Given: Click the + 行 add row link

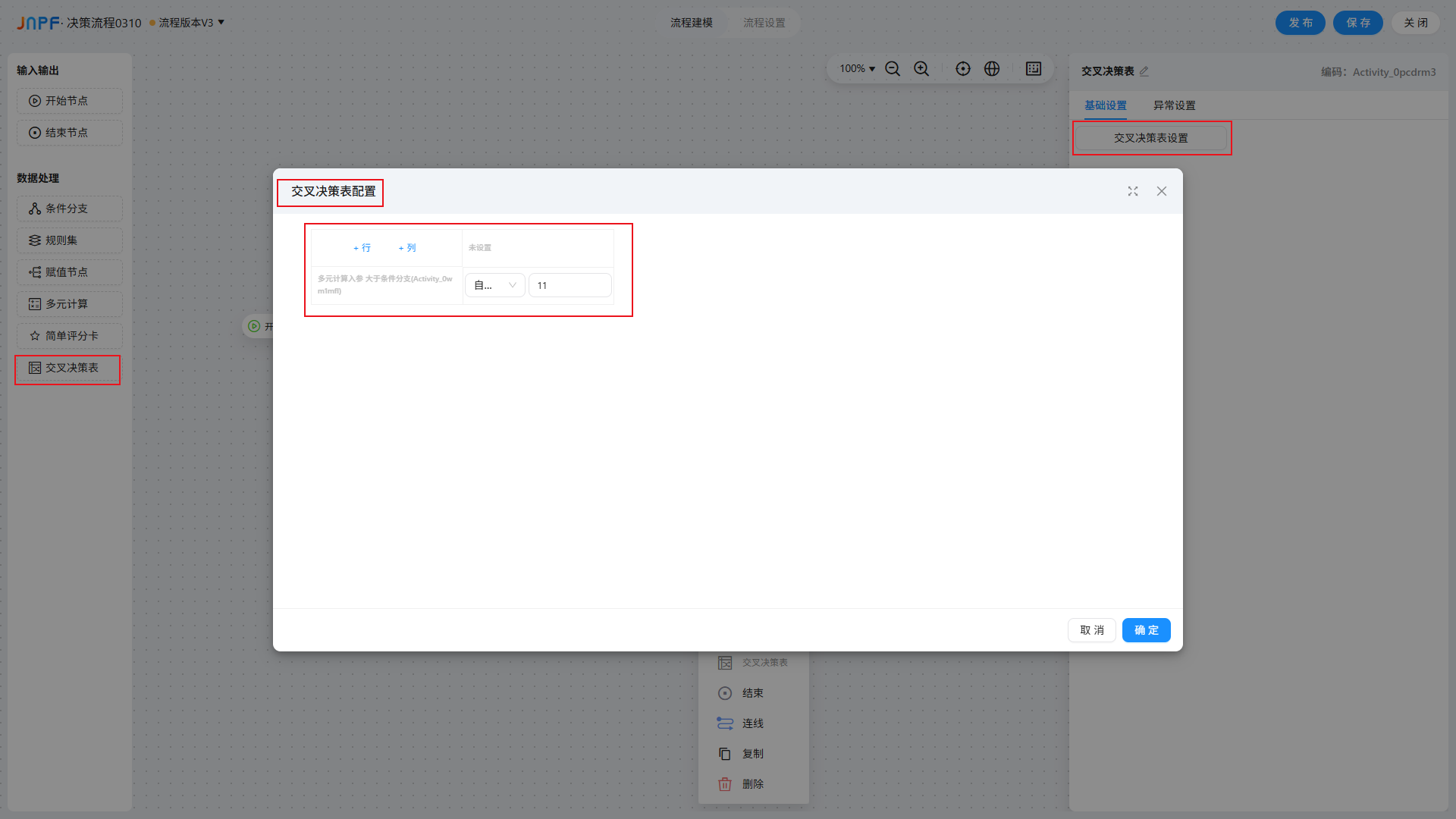Looking at the screenshot, I should pos(362,248).
